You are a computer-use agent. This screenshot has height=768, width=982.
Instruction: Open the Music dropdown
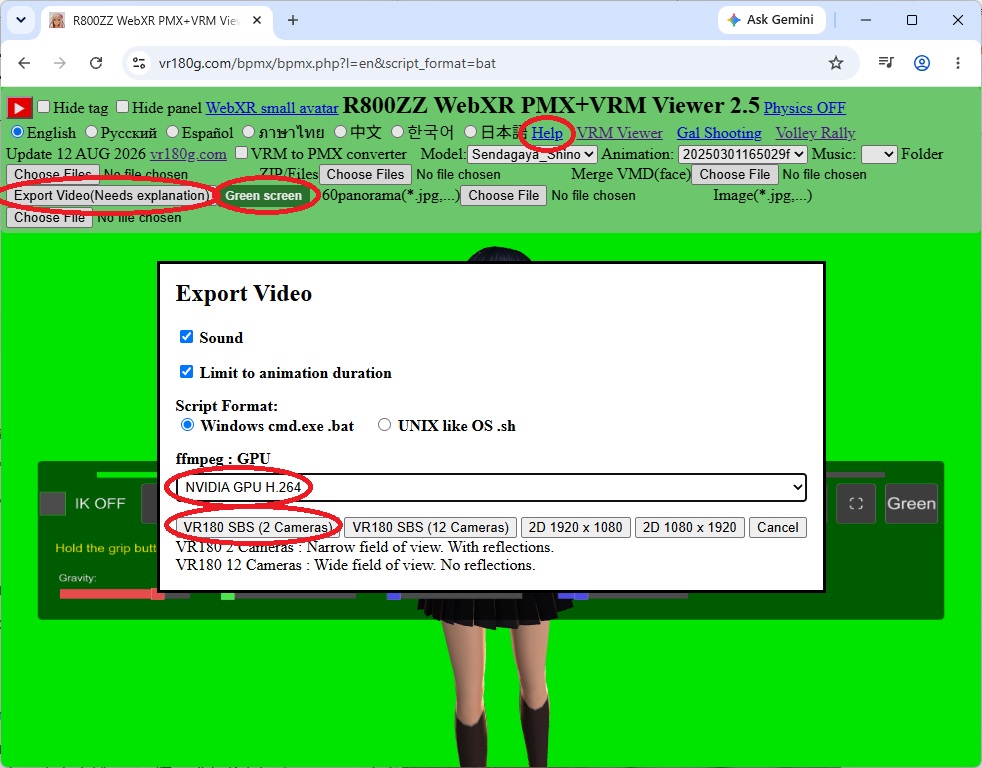click(x=879, y=154)
